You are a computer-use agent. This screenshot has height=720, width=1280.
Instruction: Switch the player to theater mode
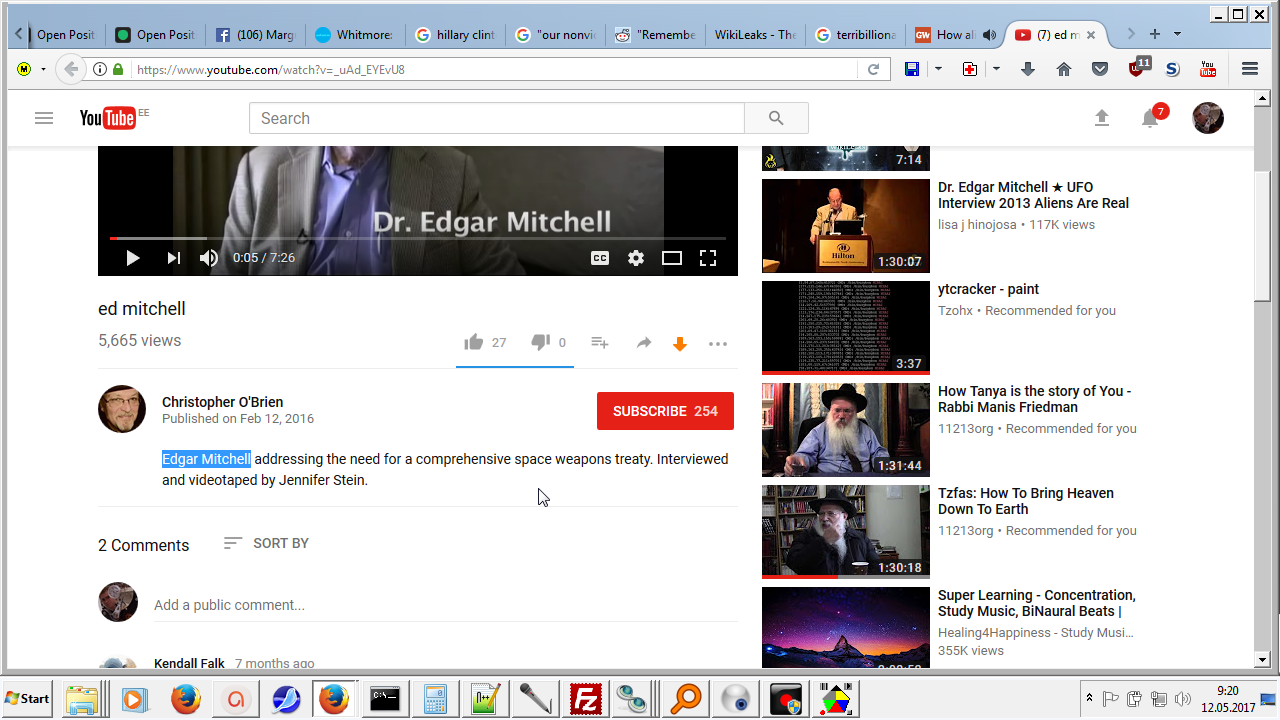pyautogui.click(x=672, y=258)
